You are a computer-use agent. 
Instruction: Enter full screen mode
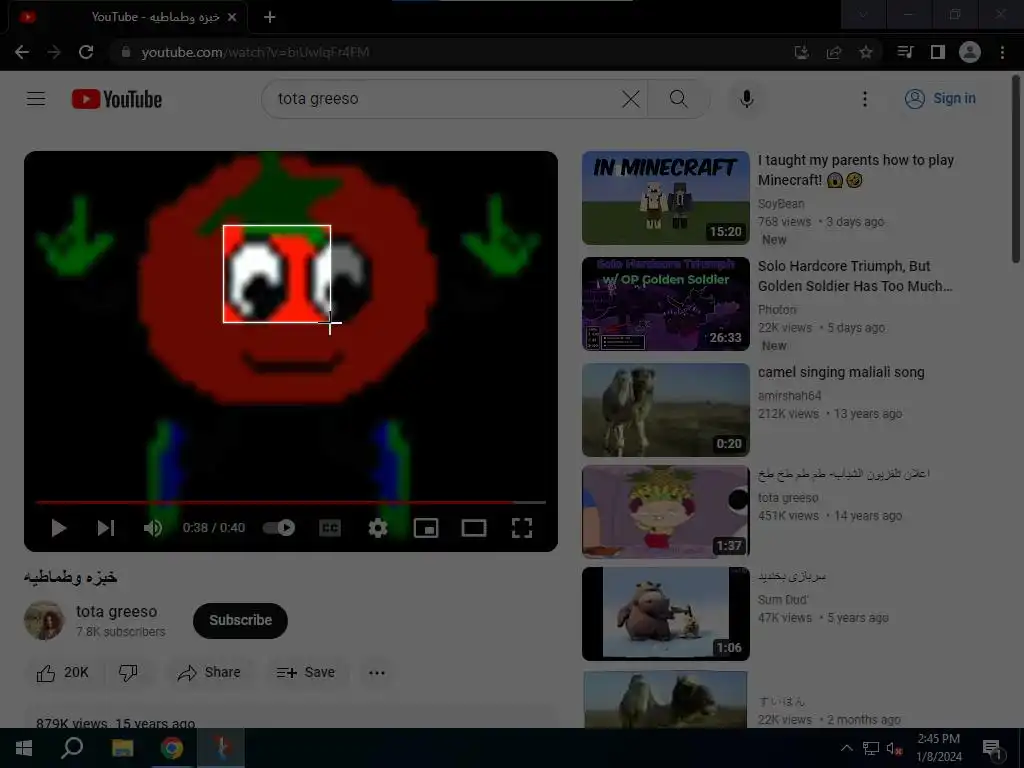pos(521,528)
